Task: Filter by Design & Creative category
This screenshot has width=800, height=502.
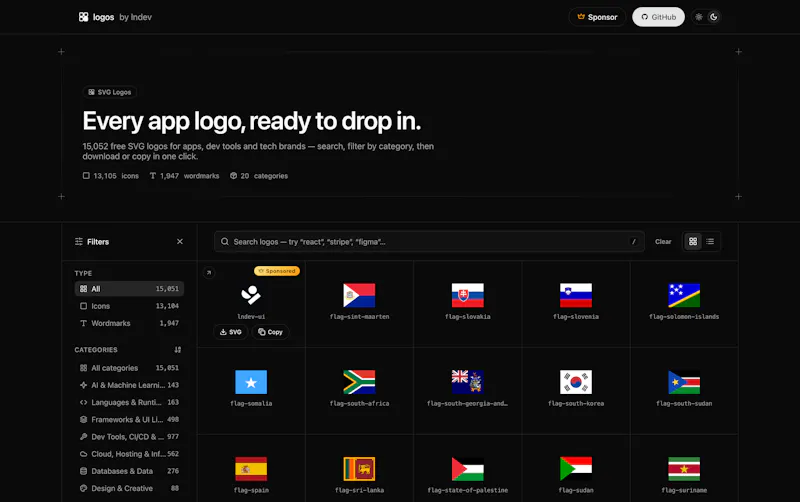Action: (x=129, y=488)
